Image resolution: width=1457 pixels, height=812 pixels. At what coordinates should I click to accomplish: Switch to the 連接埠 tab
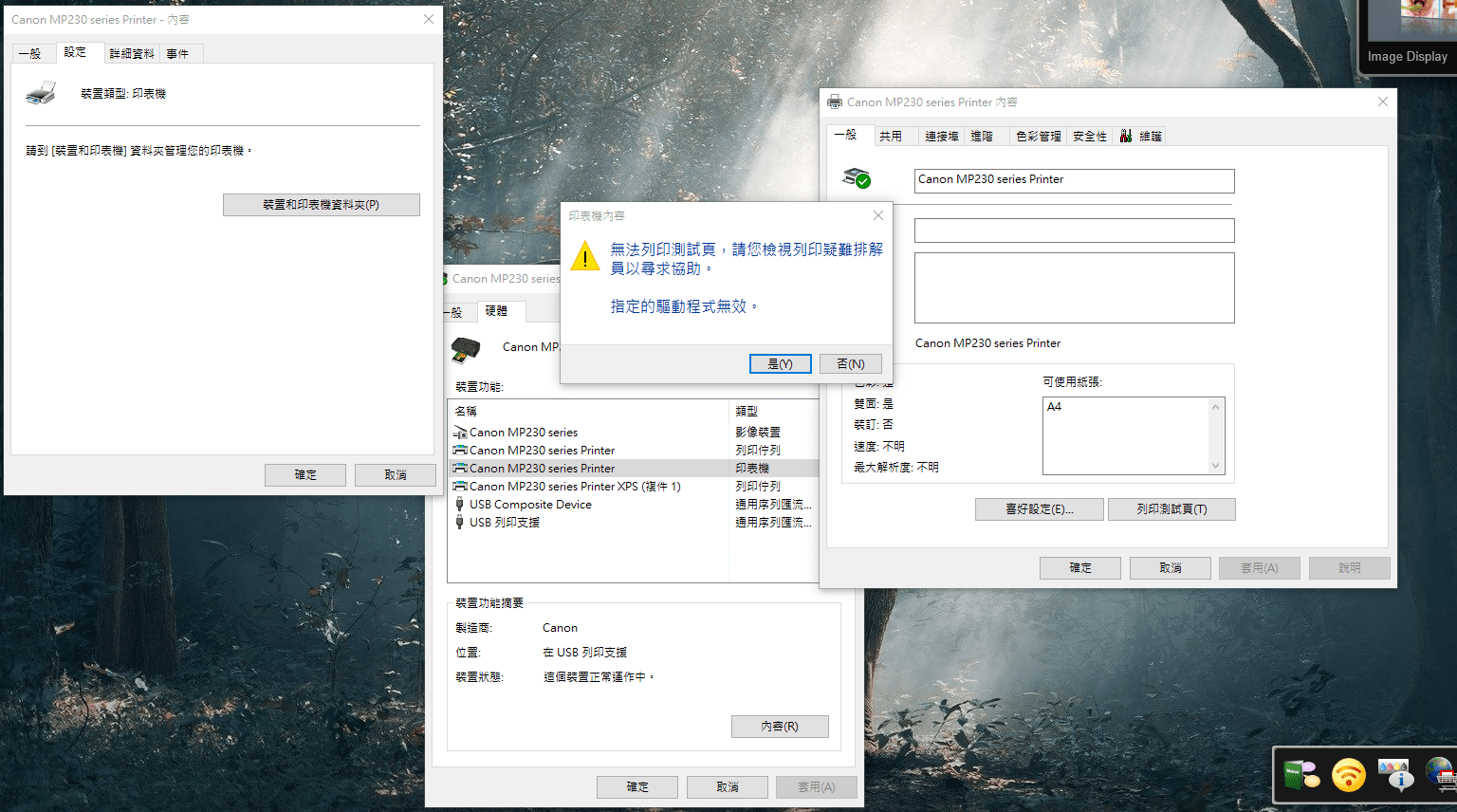pyautogui.click(x=940, y=135)
